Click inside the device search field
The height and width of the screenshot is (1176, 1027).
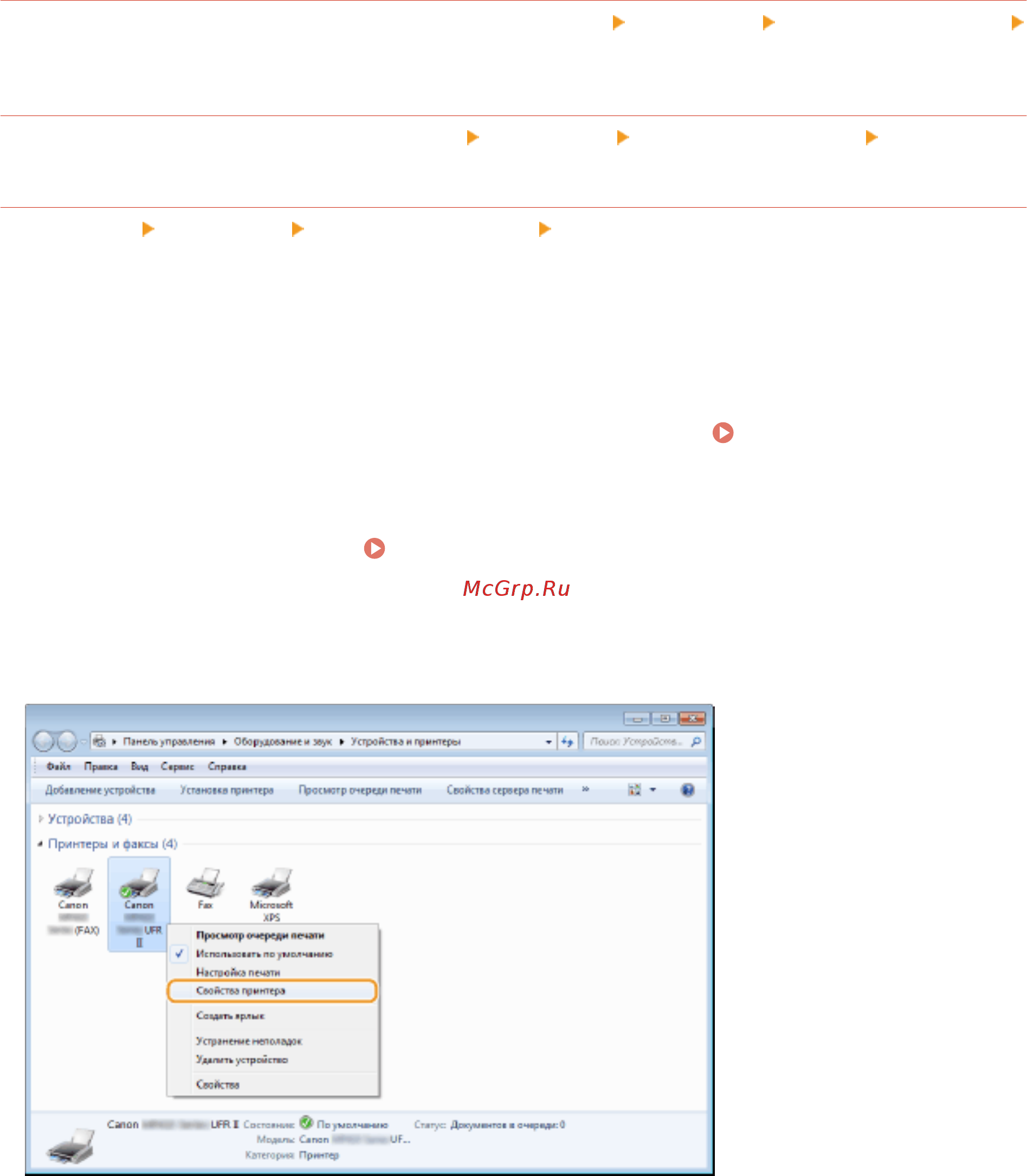tap(636, 741)
